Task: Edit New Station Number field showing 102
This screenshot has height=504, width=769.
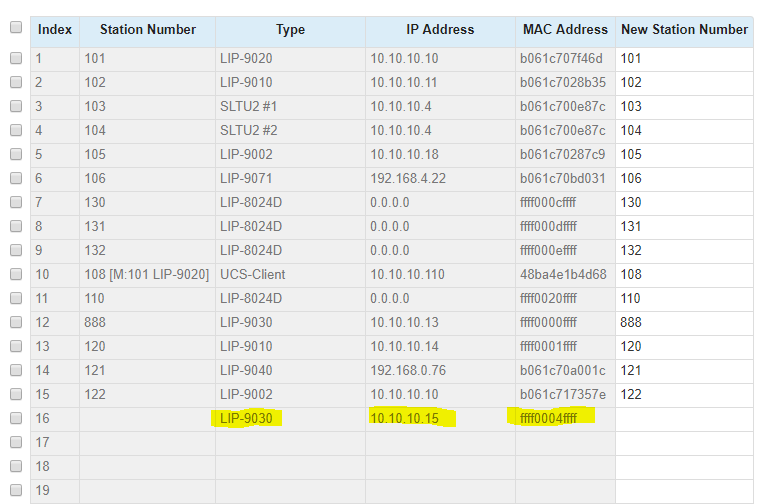Action: pyautogui.click(x=684, y=83)
